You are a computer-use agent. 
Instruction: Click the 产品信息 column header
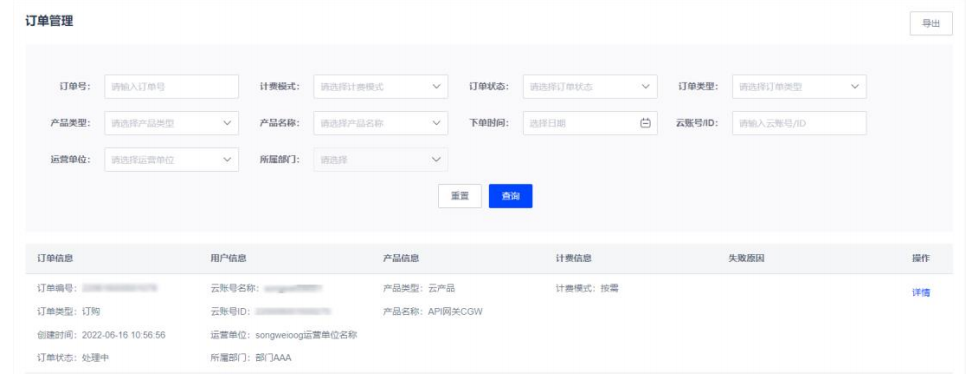pos(401,258)
